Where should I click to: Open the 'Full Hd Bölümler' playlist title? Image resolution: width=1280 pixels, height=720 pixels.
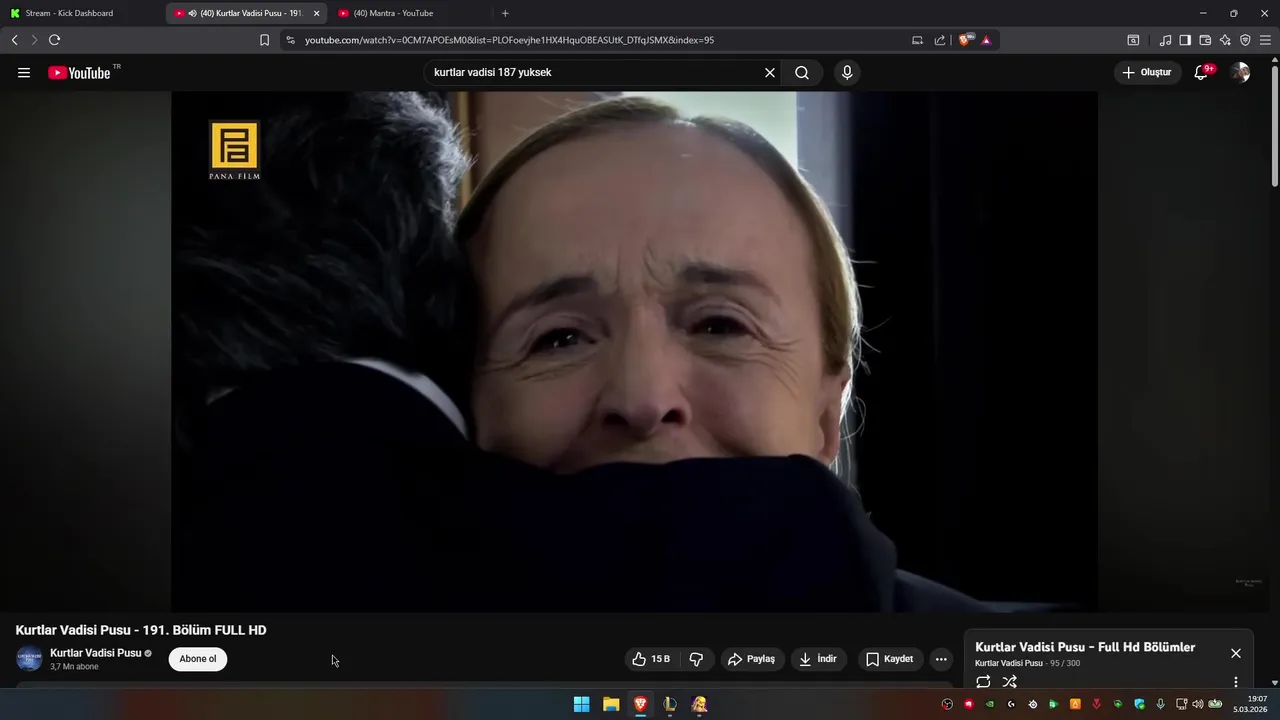click(x=1085, y=647)
